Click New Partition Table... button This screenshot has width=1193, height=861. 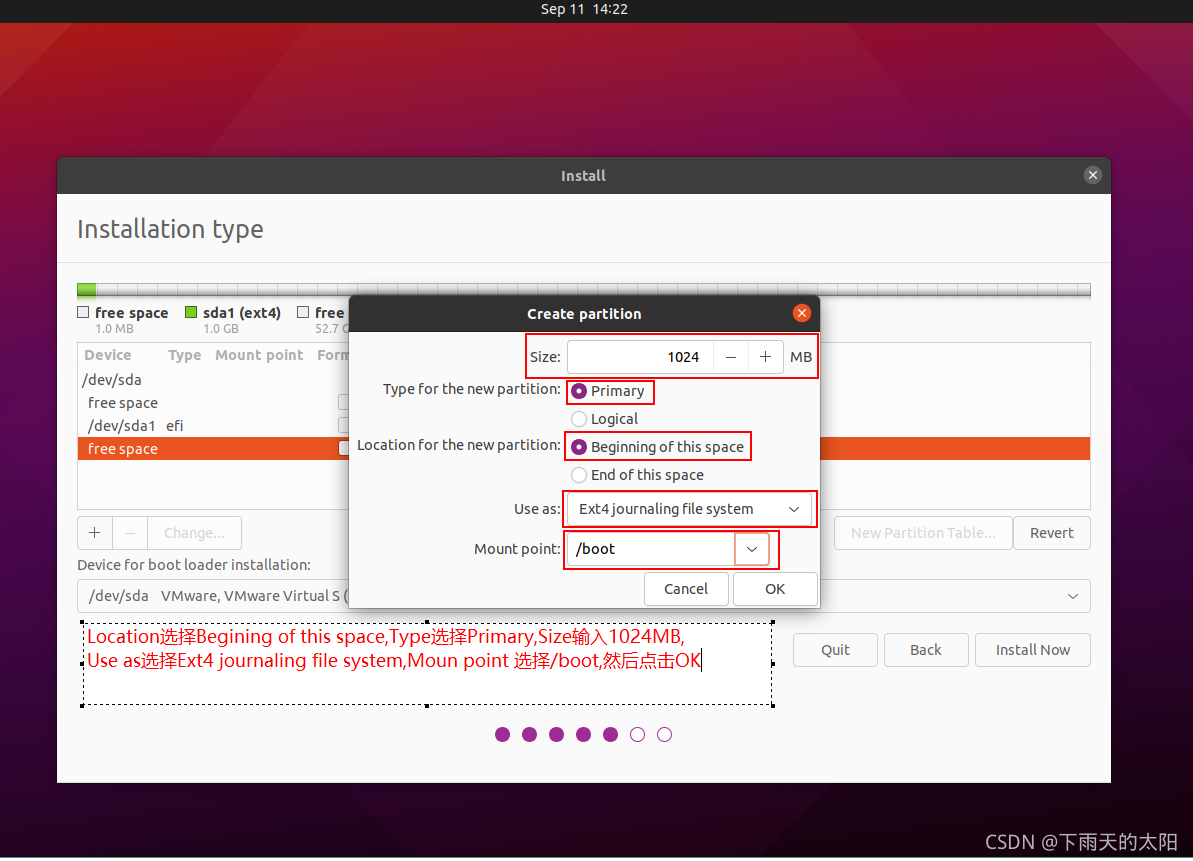[923, 532]
